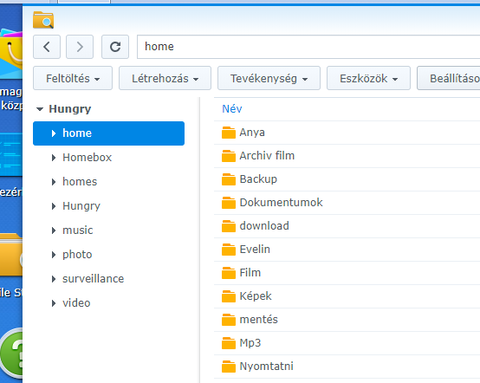
Task: Select the Hungry shared folder item
Action: click(x=81, y=206)
